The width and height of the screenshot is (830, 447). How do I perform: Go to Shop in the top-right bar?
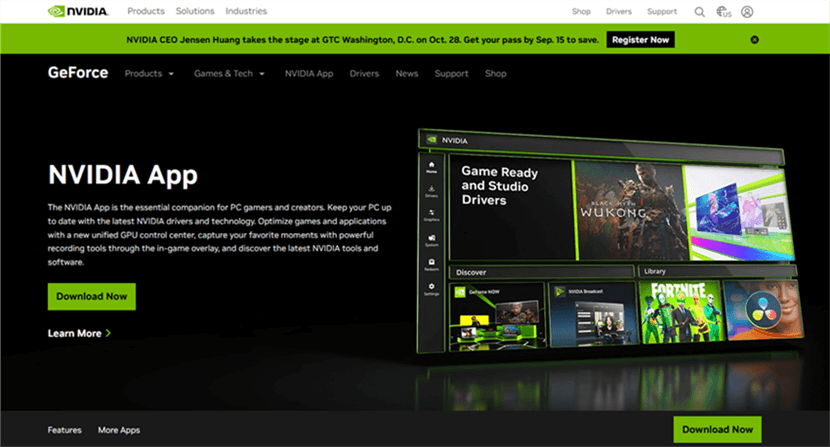[581, 12]
